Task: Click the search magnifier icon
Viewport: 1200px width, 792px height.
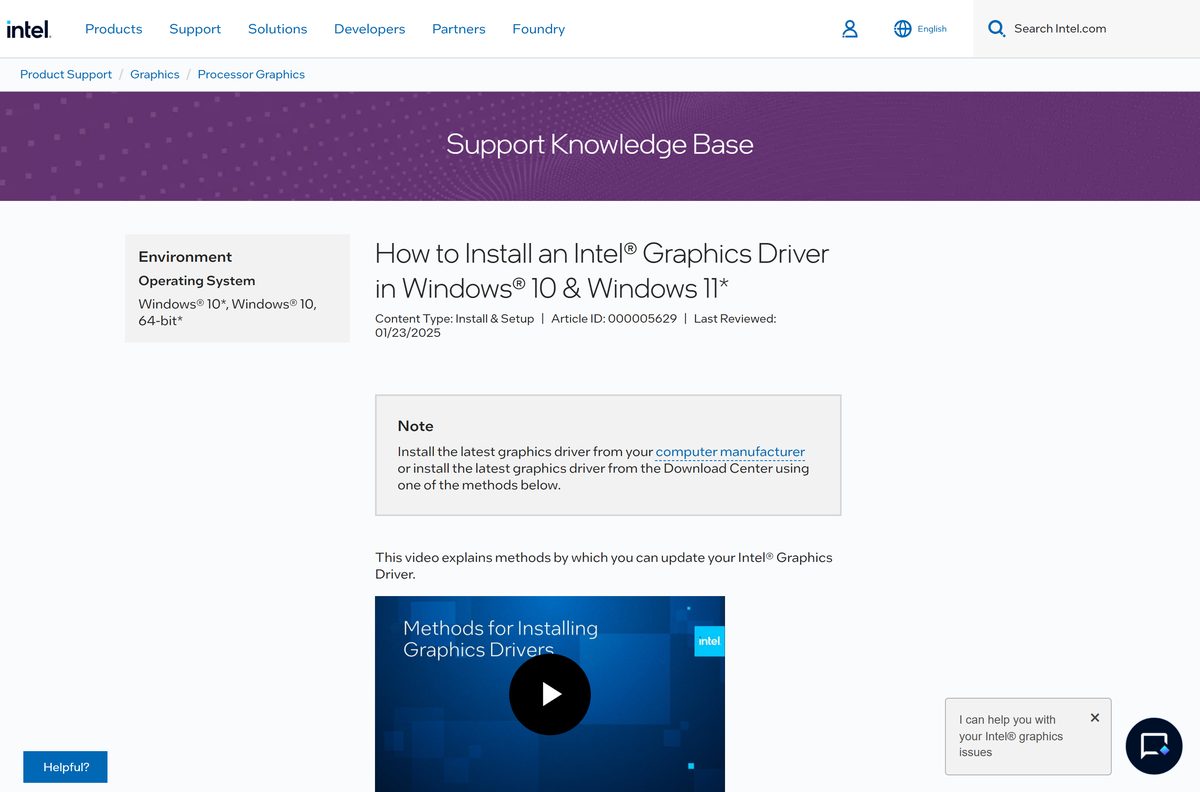Action: [x=996, y=29]
